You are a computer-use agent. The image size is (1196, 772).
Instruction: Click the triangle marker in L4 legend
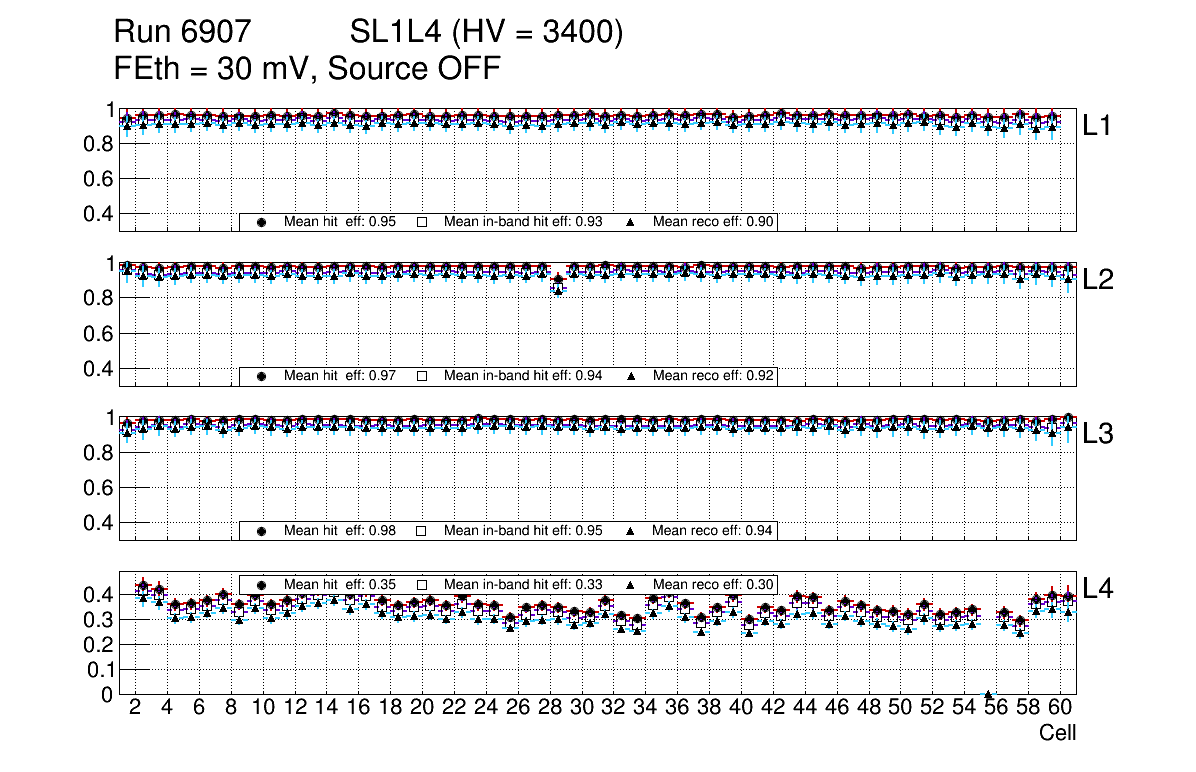coord(631,584)
